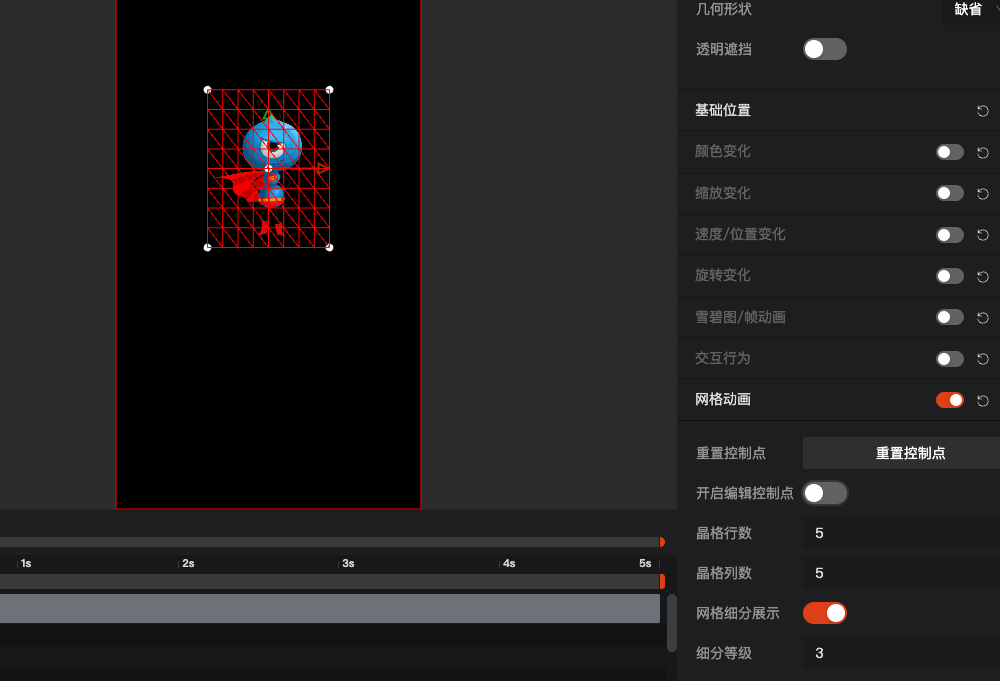Reset the 交互行为 setting
This screenshot has height=681, width=1000.
click(x=983, y=359)
